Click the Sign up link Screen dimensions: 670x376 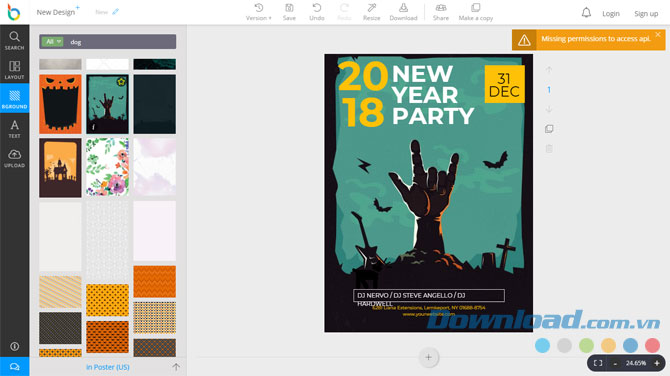tap(646, 14)
